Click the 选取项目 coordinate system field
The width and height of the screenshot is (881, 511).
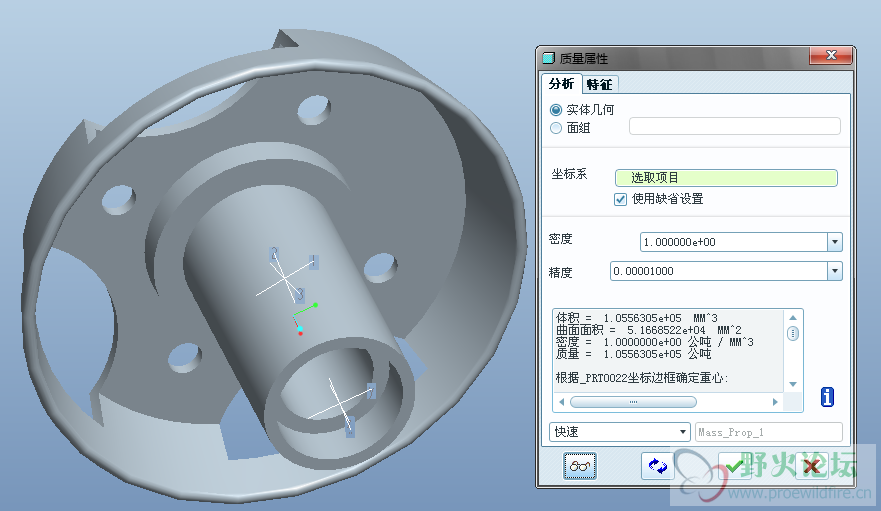[726, 178]
